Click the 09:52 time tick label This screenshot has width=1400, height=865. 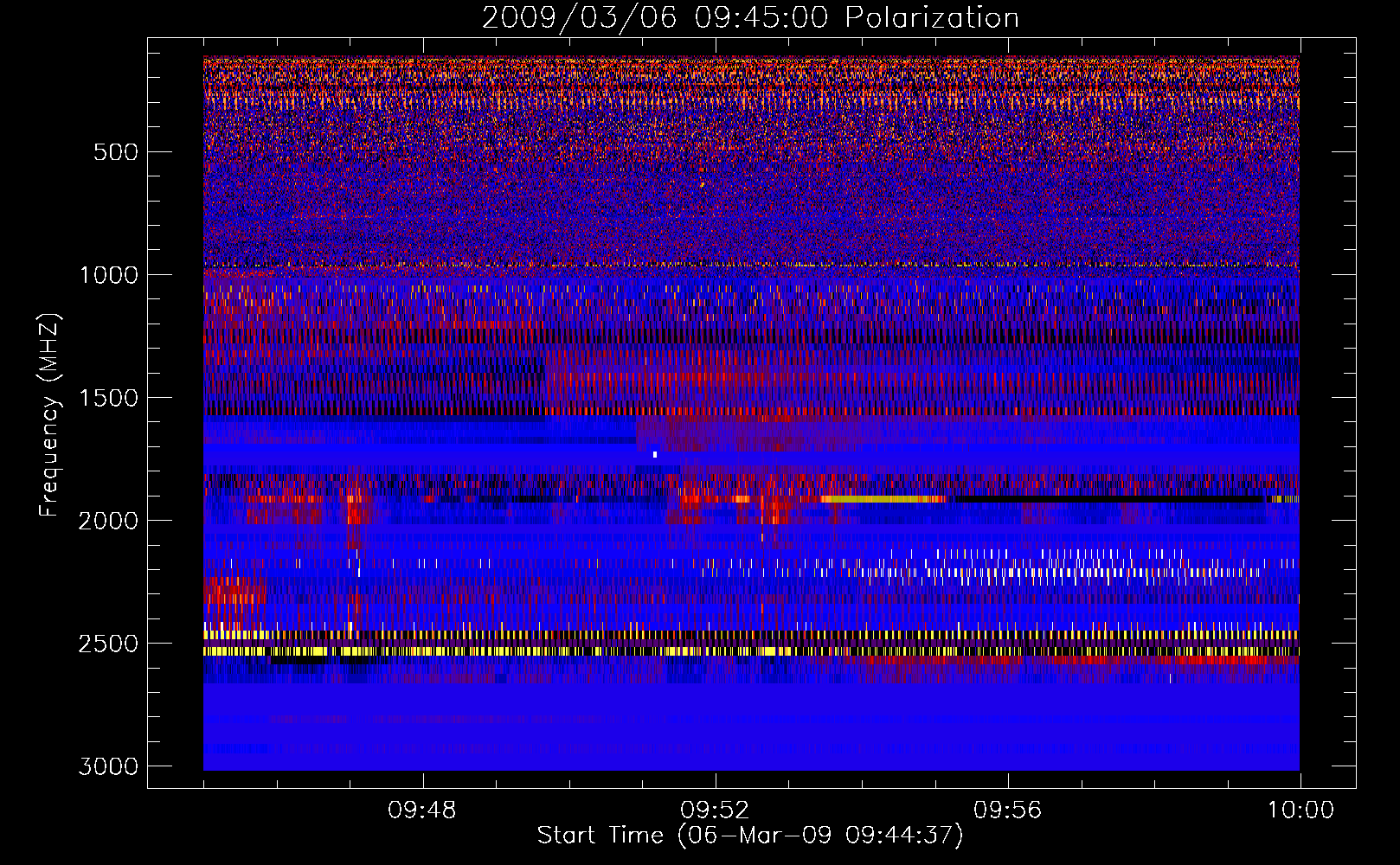click(x=715, y=811)
